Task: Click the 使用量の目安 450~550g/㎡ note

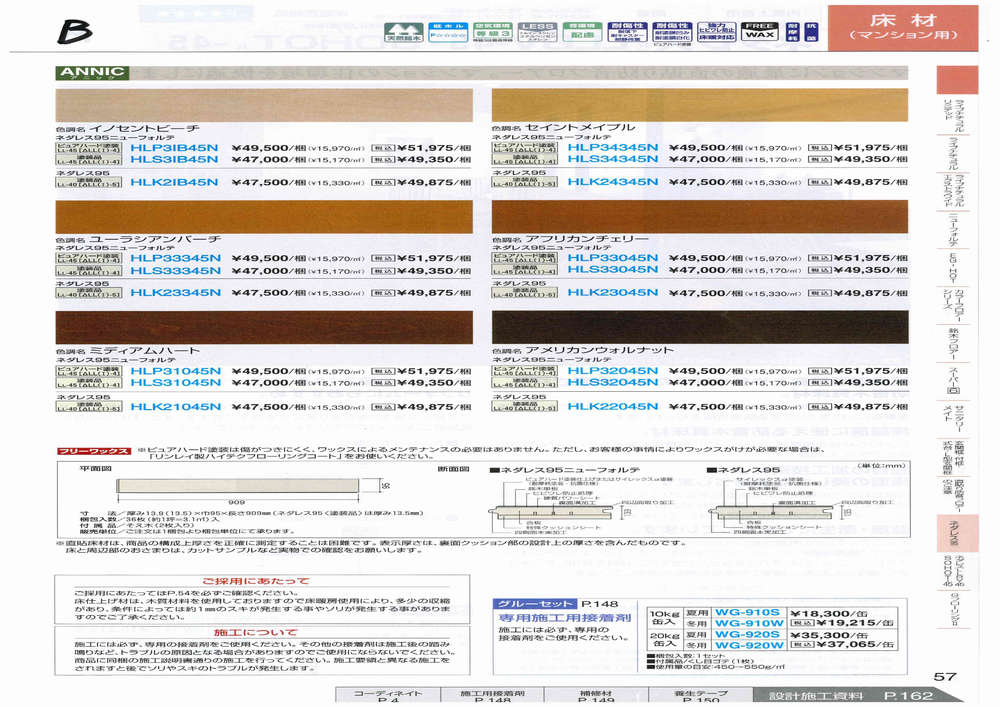Action: click(716, 667)
